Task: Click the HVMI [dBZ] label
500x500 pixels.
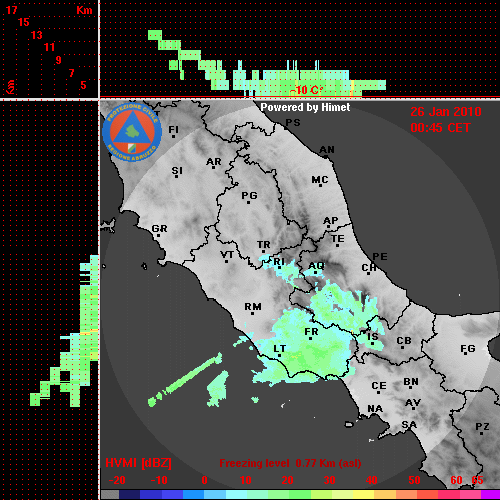Action: [x=138, y=463]
